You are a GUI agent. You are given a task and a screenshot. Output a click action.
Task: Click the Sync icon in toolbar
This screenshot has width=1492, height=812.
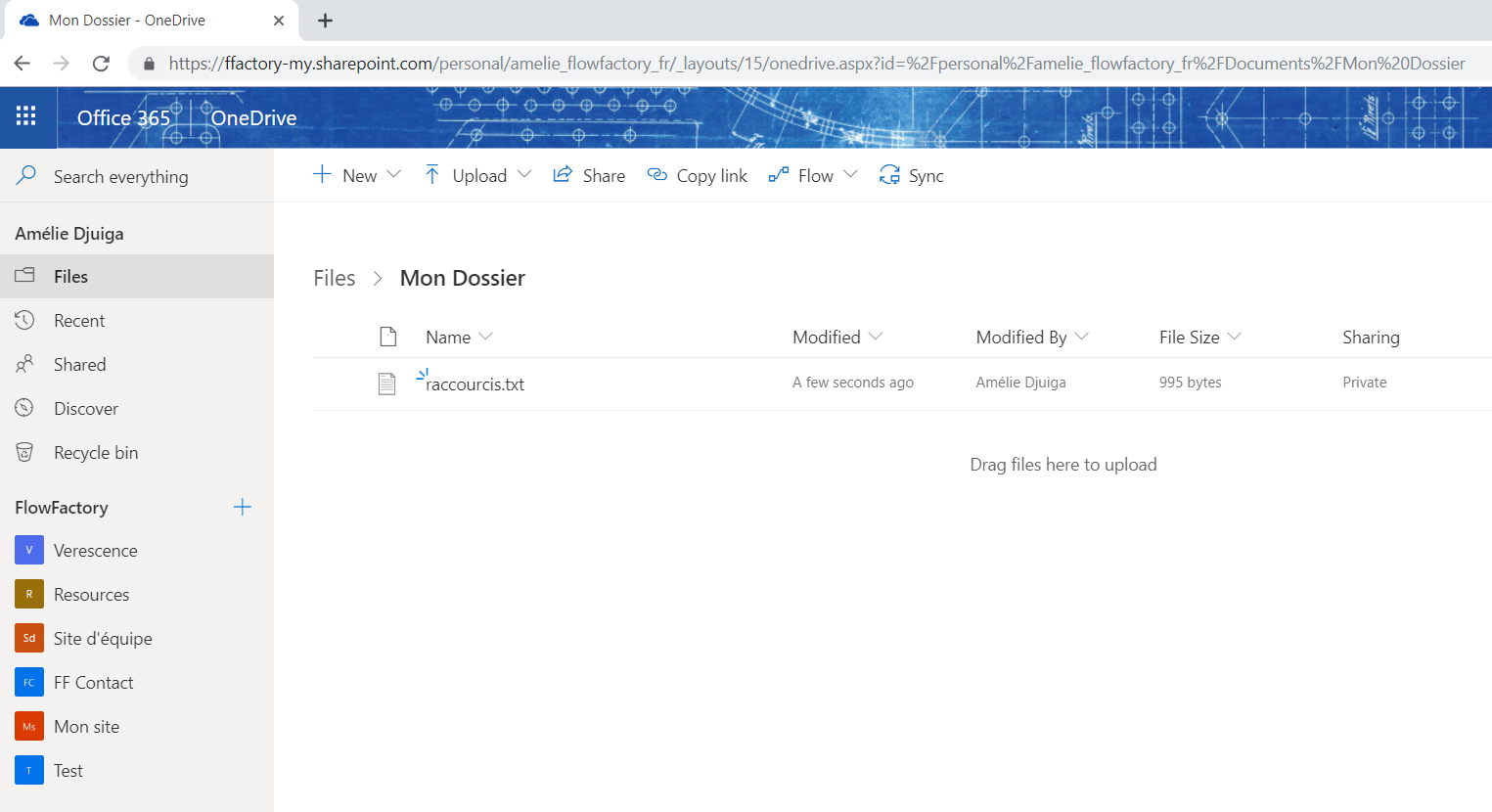tap(889, 175)
